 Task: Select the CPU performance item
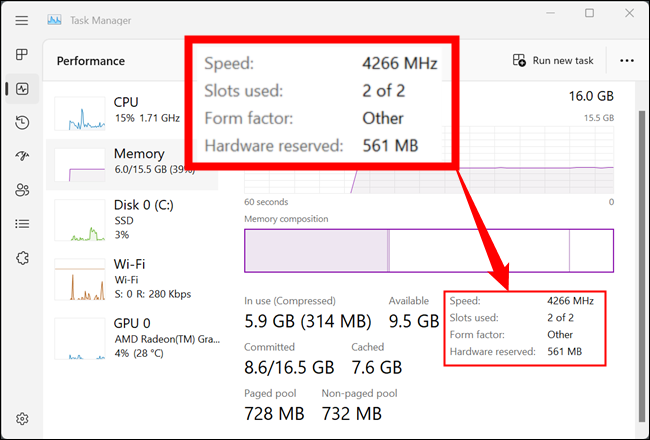point(132,113)
